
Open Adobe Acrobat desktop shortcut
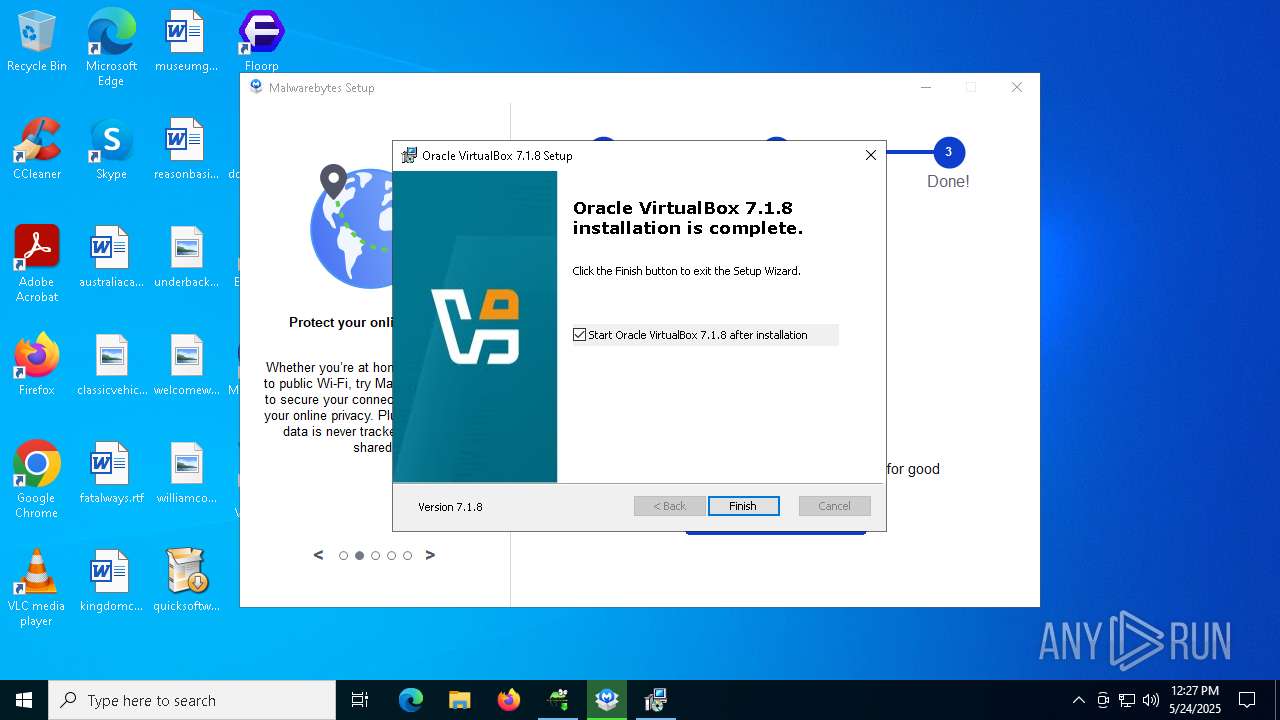tap(37, 263)
